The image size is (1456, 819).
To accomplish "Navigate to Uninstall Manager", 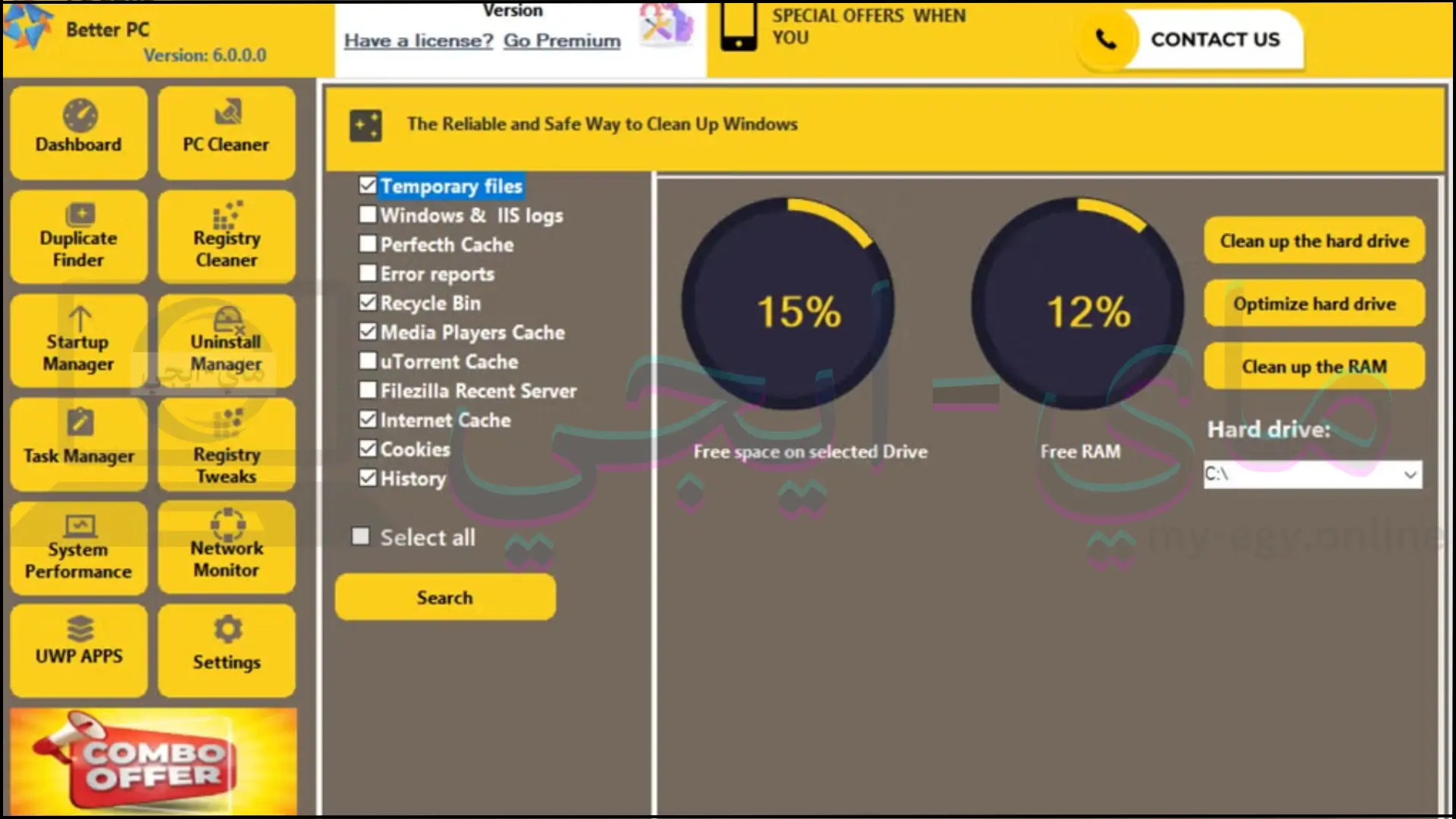I will tap(226, 340).
